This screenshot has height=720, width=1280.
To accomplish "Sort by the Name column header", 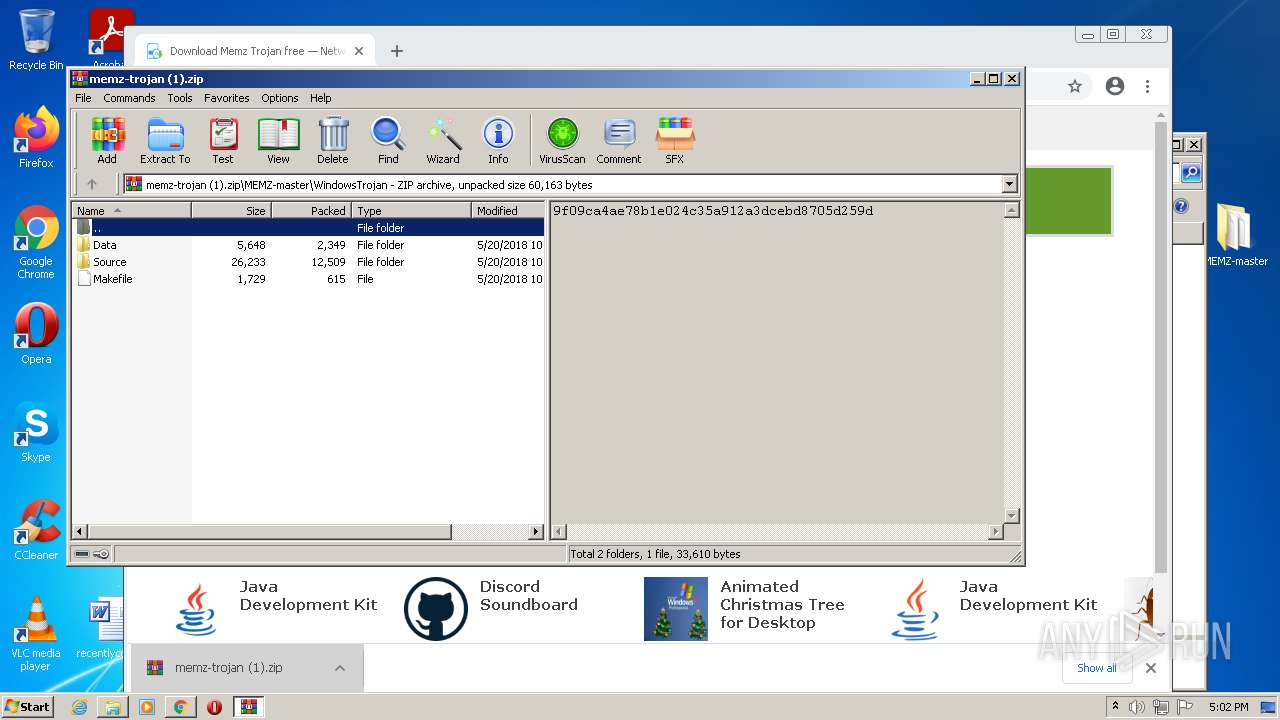I will 131,210.
